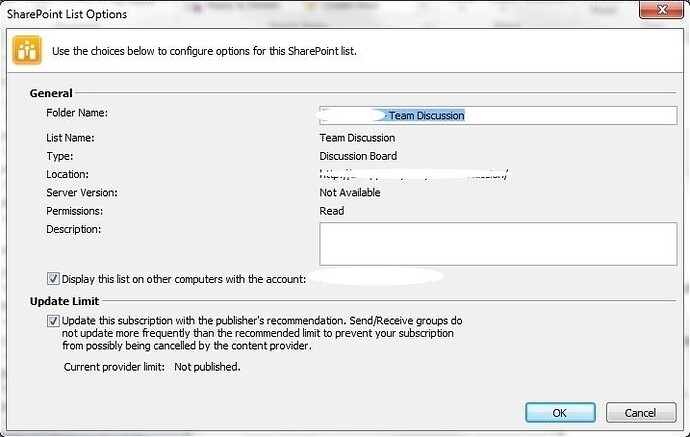
Task: Select the highlighted Team Discussion folder text
Action: click(x=426, y=115)
